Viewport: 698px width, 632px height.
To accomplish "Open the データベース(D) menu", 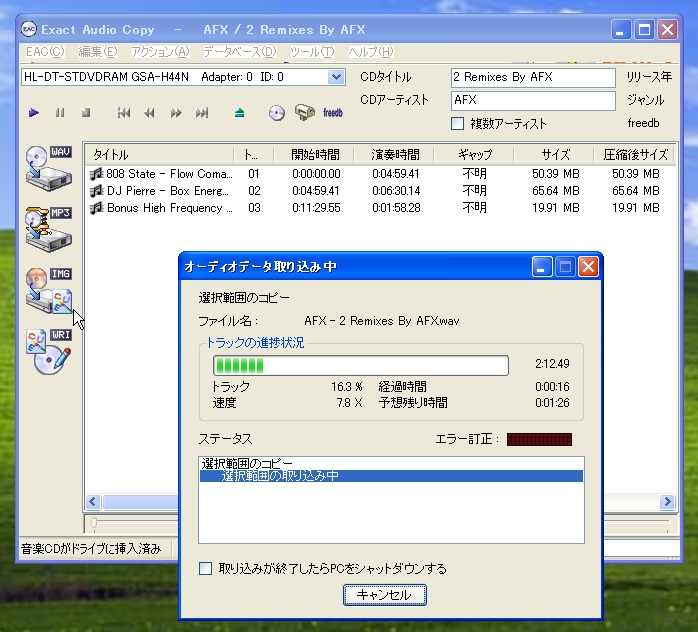I will pyautogui.click(x=240, y=52).
